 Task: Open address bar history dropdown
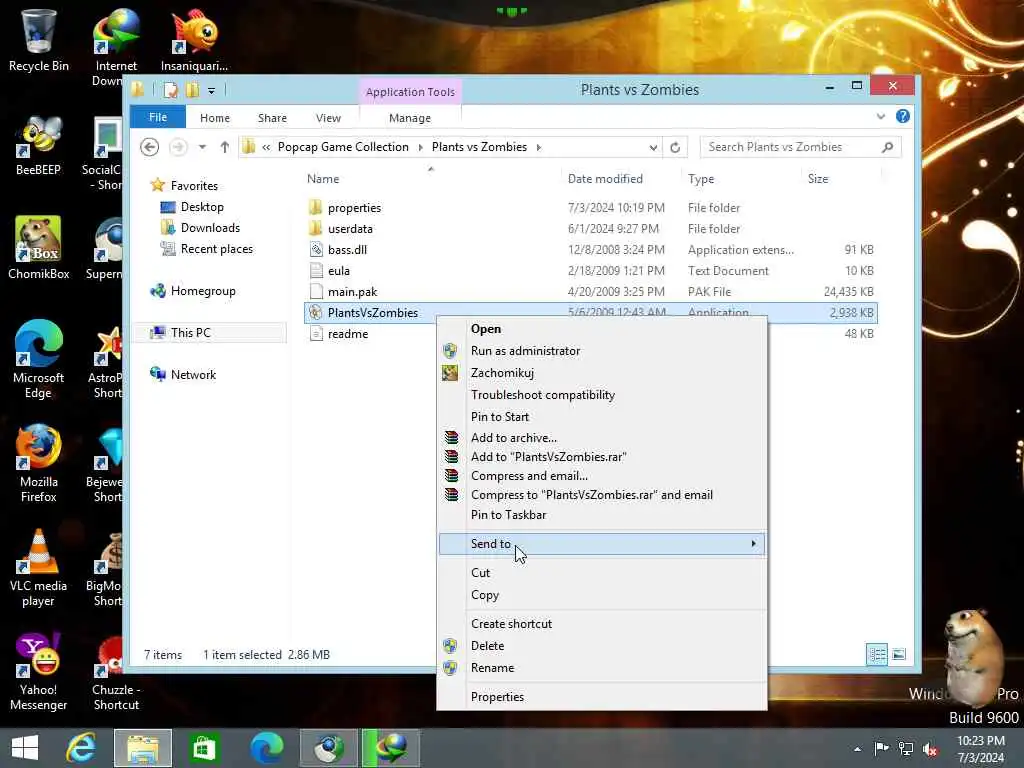pyautogui.click(x=653, y=148)
